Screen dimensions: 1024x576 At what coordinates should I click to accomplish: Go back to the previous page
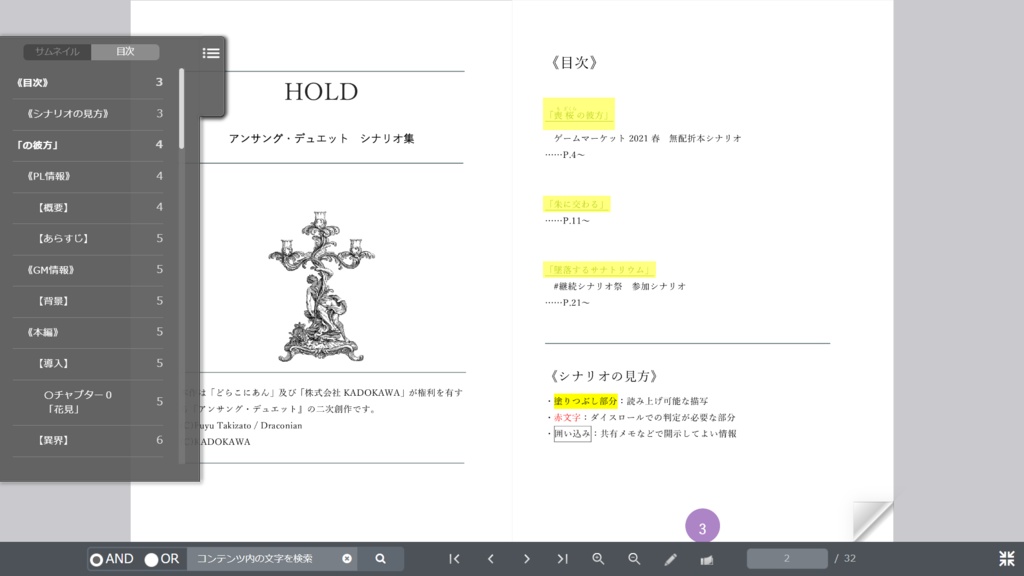click(x=491, y=558)
